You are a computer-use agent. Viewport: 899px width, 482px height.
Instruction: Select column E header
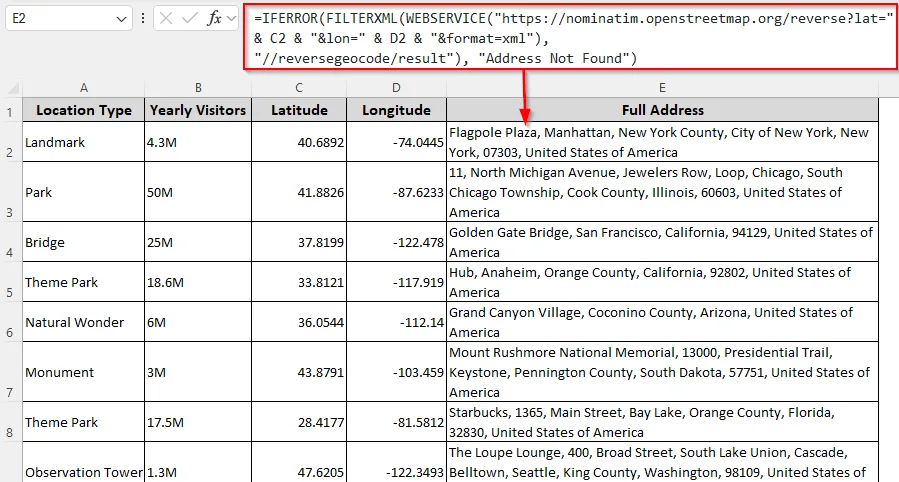click(x=662, y=88)
